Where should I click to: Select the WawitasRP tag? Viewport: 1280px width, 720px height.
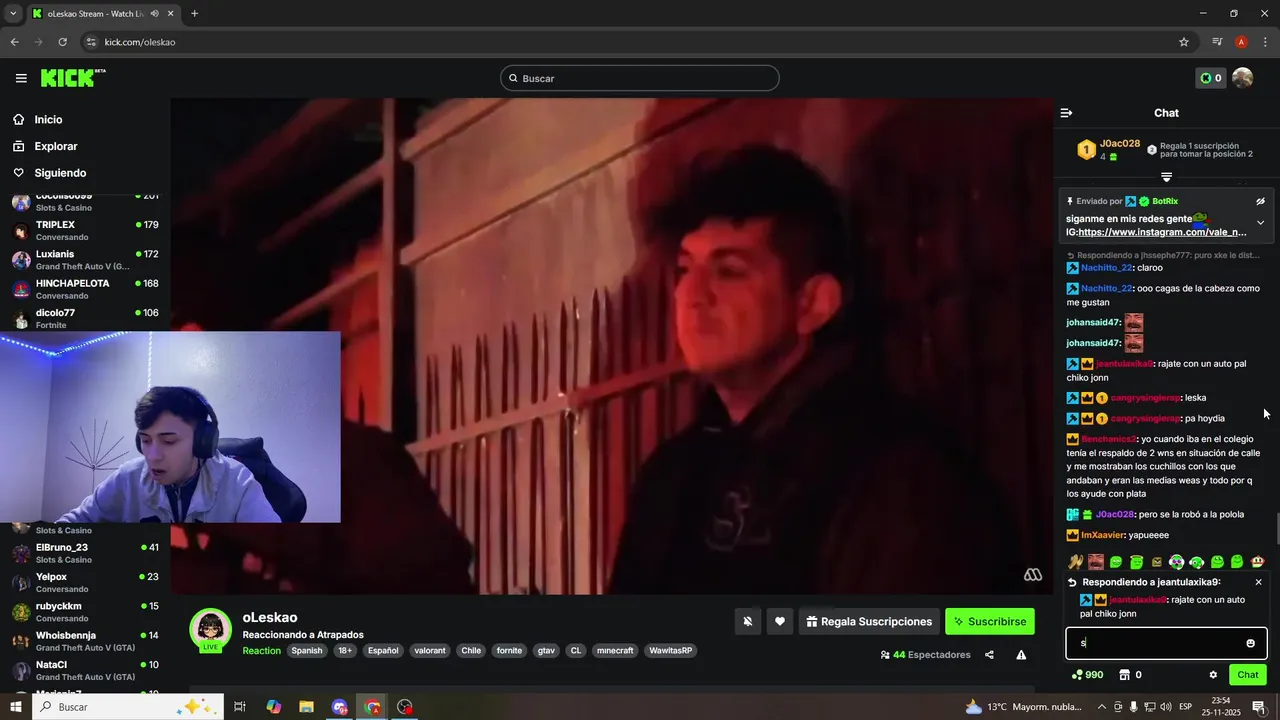670,651
